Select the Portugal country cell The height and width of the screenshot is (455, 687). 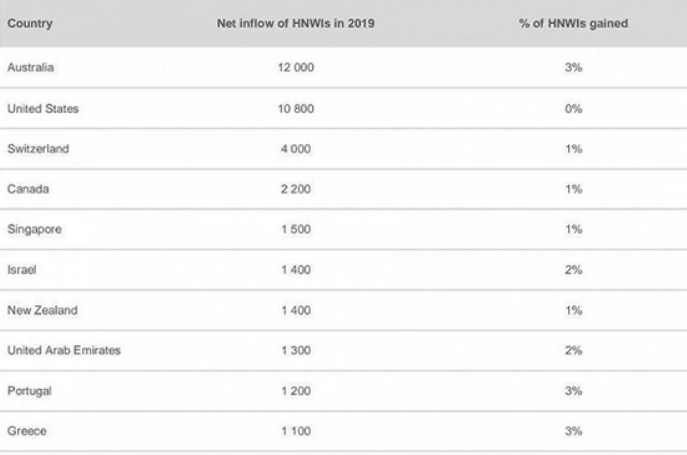(x=28, y=392)
